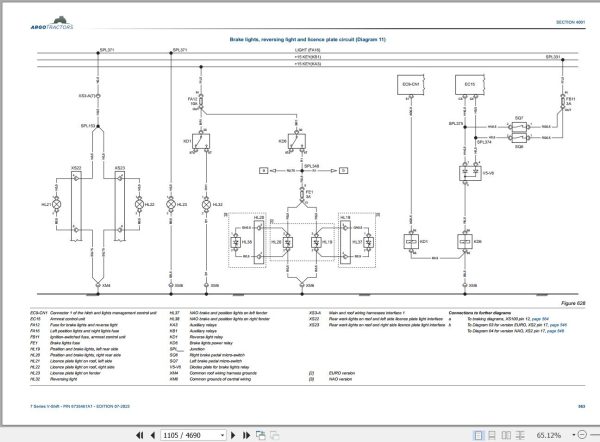Click the EC15 control unit box in diagram
The image size is (600, 442).
point(470,85)
